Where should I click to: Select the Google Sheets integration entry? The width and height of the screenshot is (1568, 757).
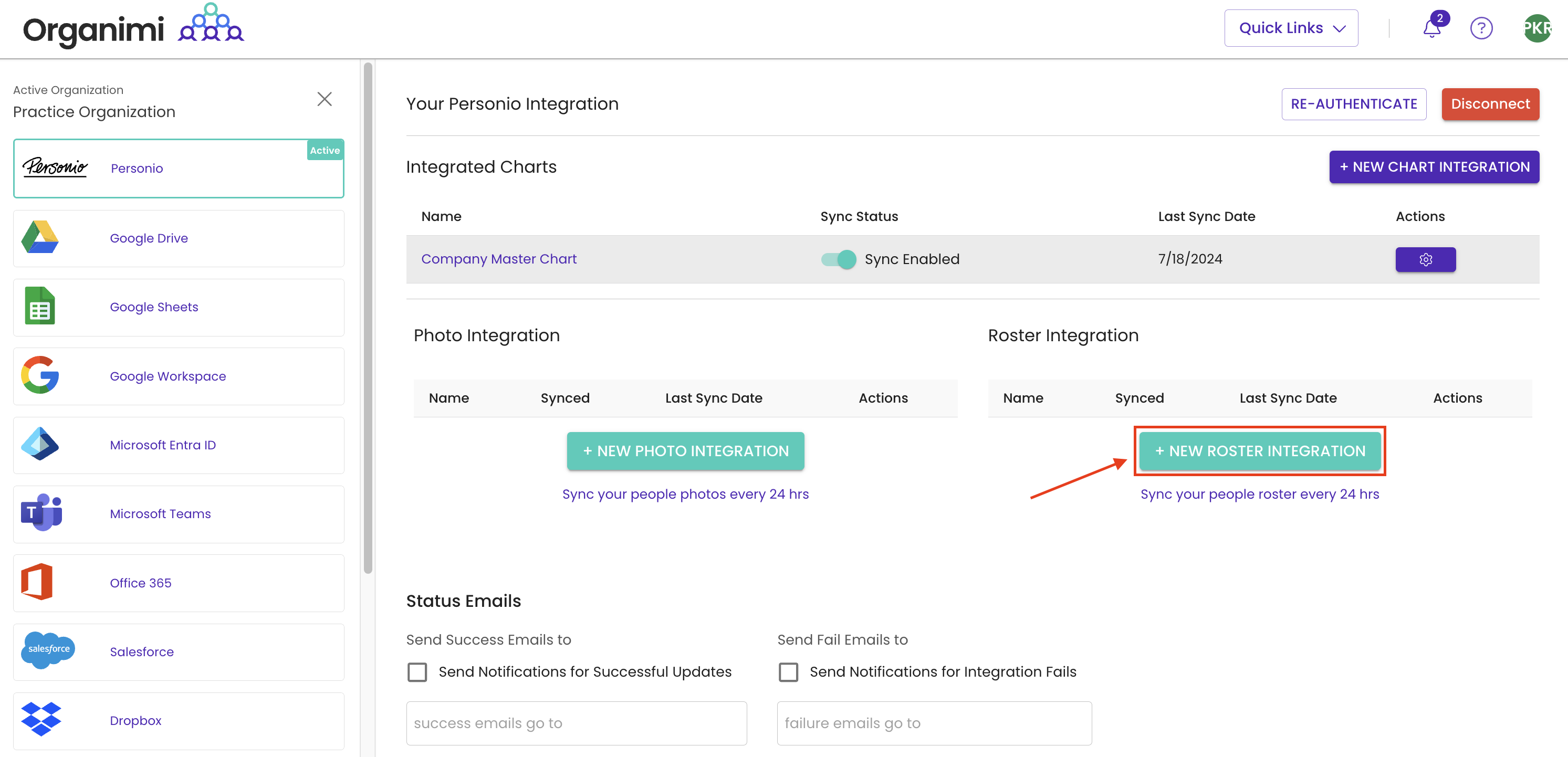point(179,307)
